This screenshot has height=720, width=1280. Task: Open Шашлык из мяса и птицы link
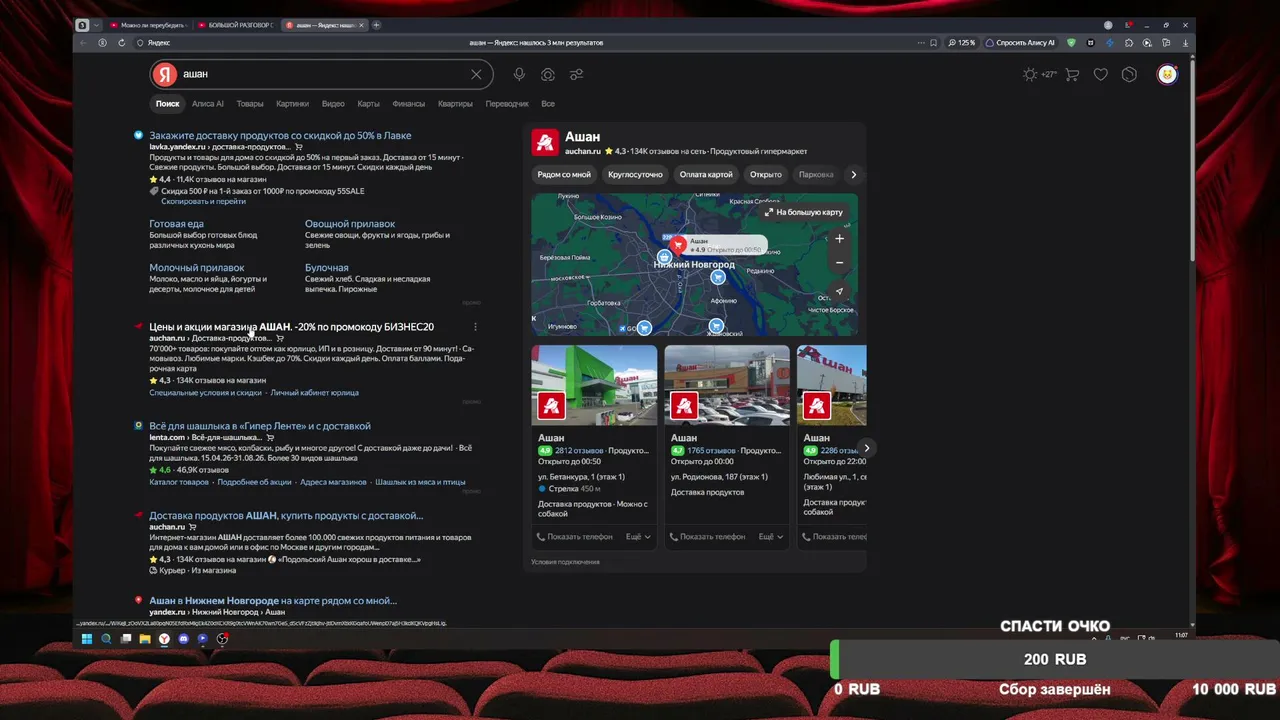tap(420, 482)
